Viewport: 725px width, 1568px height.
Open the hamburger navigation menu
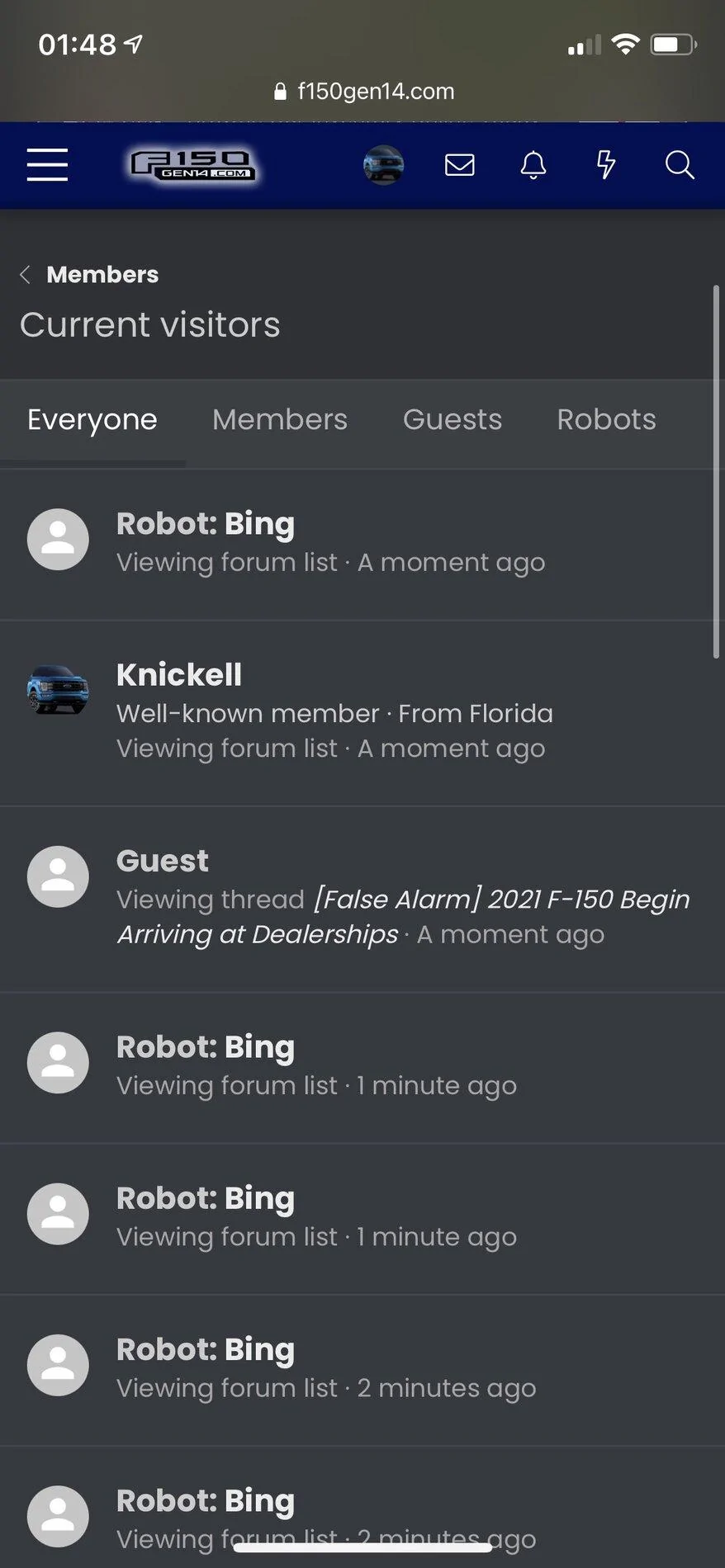coord(47,165)
